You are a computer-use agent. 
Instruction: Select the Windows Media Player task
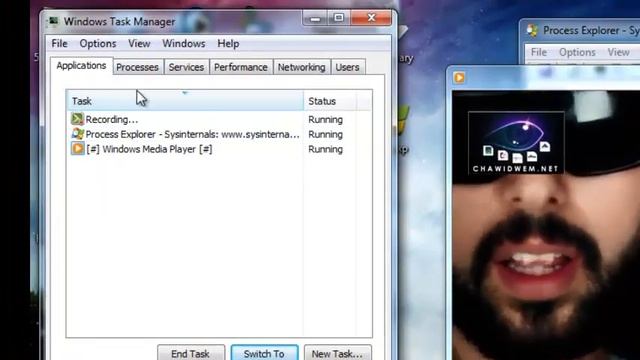pyautogui.click(x=219, y=149)
